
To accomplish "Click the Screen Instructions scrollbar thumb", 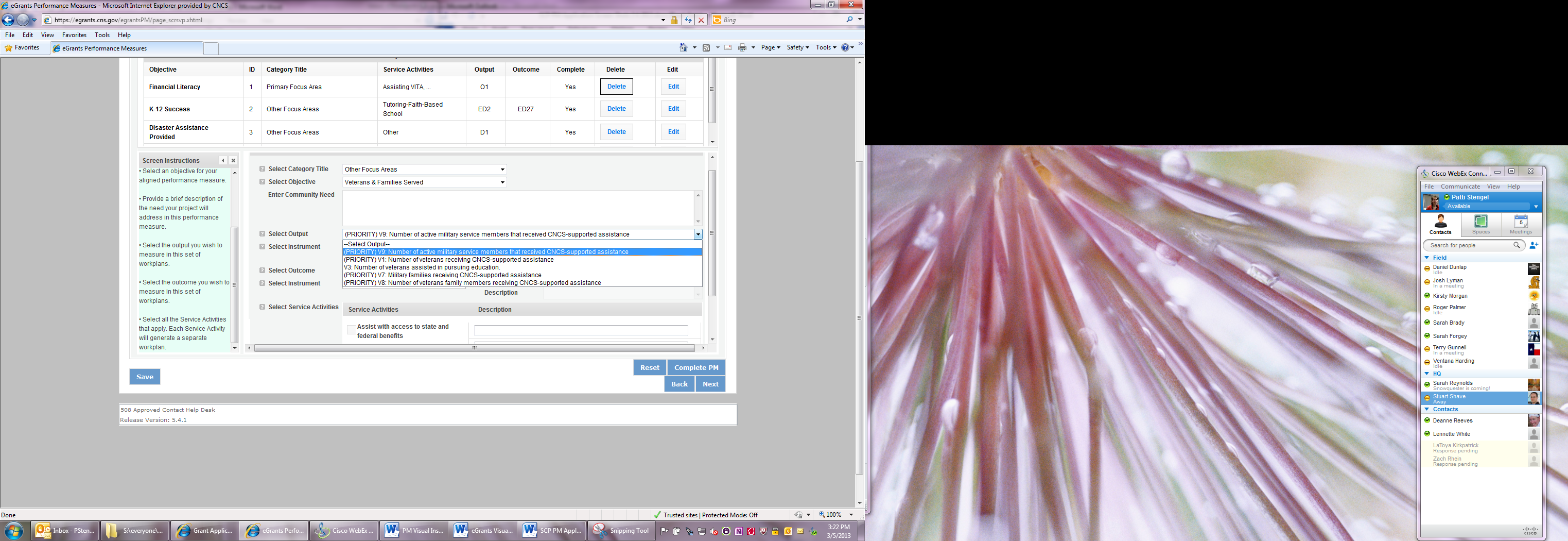I will (x=234, y=284).
